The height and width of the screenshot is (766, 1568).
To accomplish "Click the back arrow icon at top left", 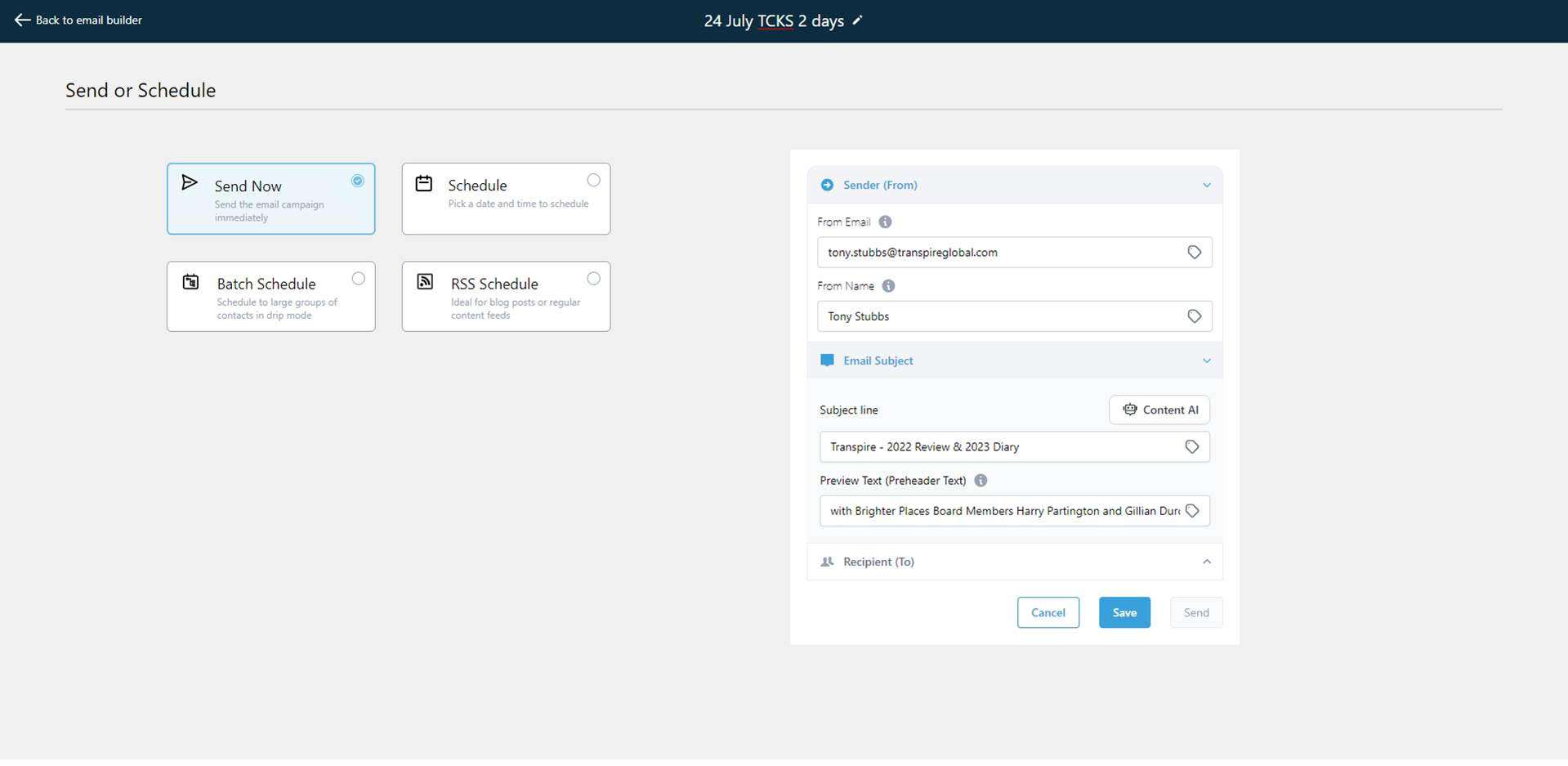I will (22, 20).
